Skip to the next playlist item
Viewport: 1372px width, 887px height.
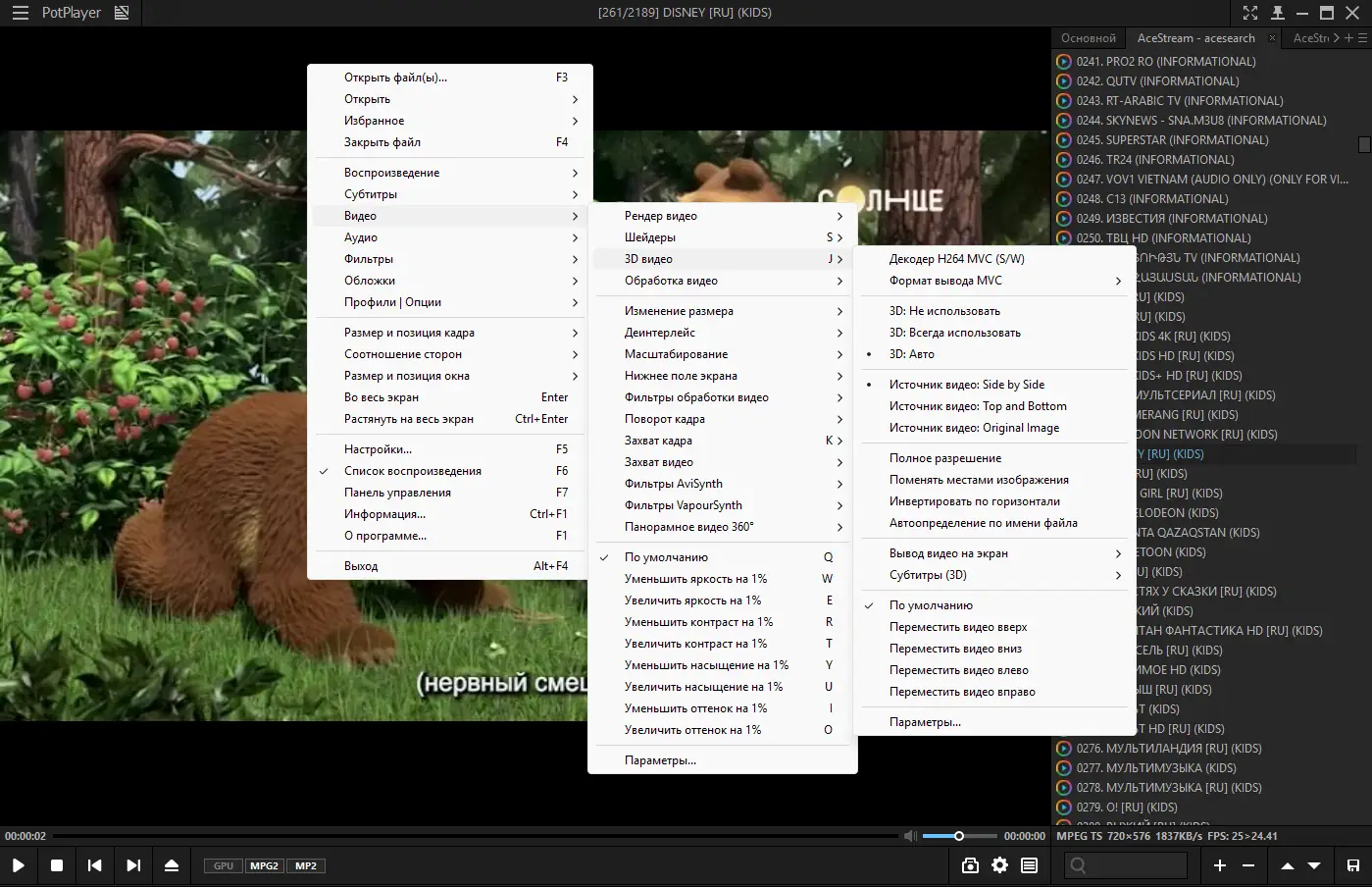point(133,865)
